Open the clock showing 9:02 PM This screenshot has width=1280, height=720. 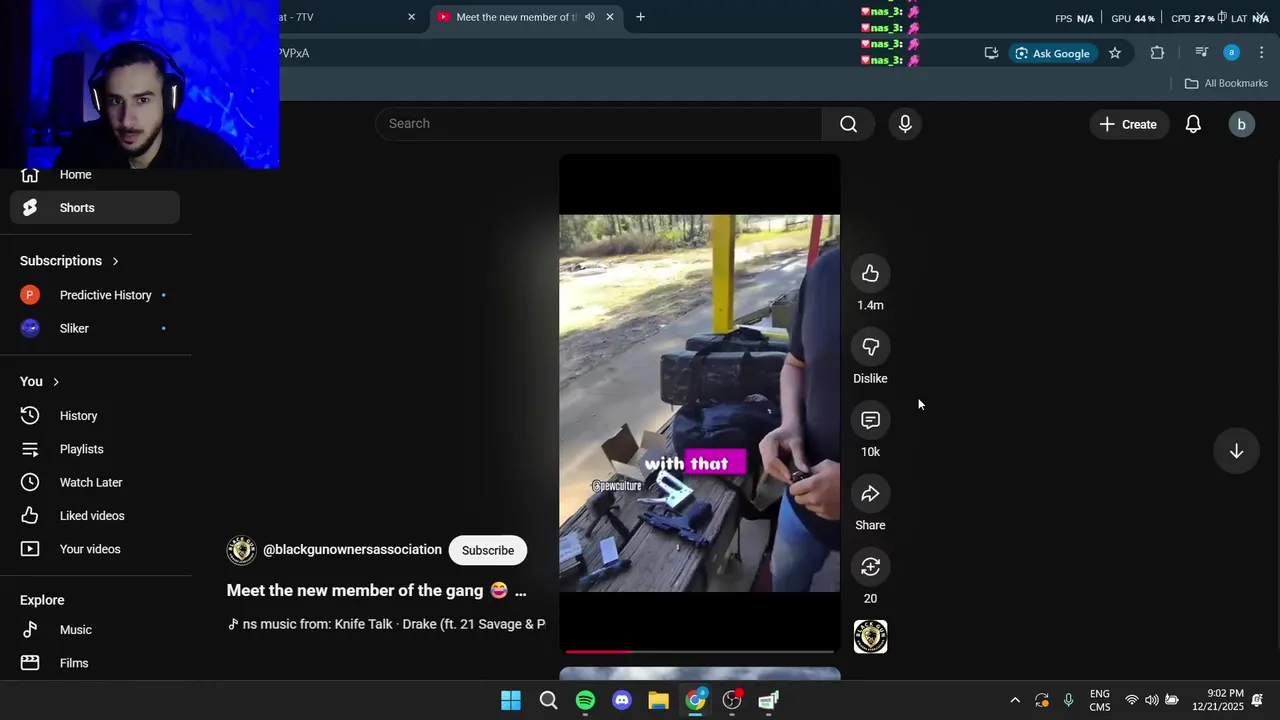point(1218,700)
